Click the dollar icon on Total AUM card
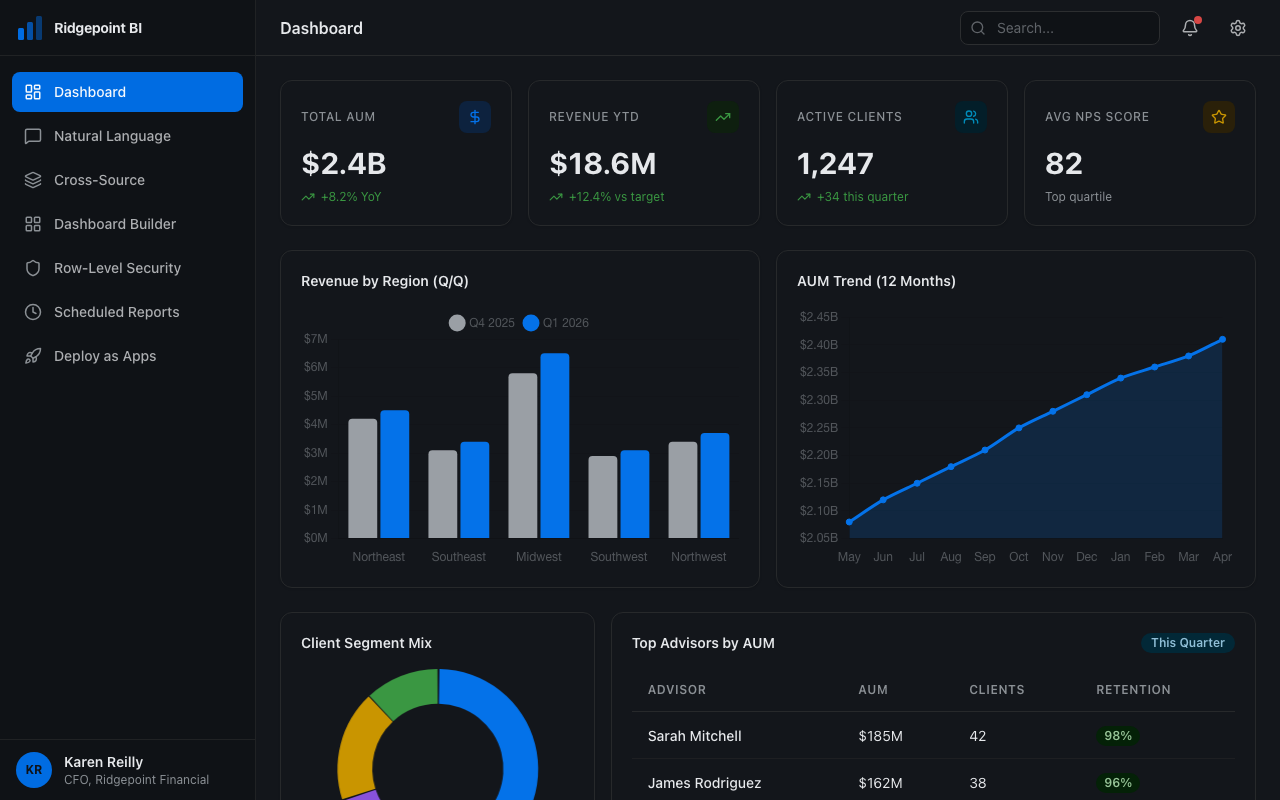Viewport: 1280px width, 800px height. click(x=474, y=117)
